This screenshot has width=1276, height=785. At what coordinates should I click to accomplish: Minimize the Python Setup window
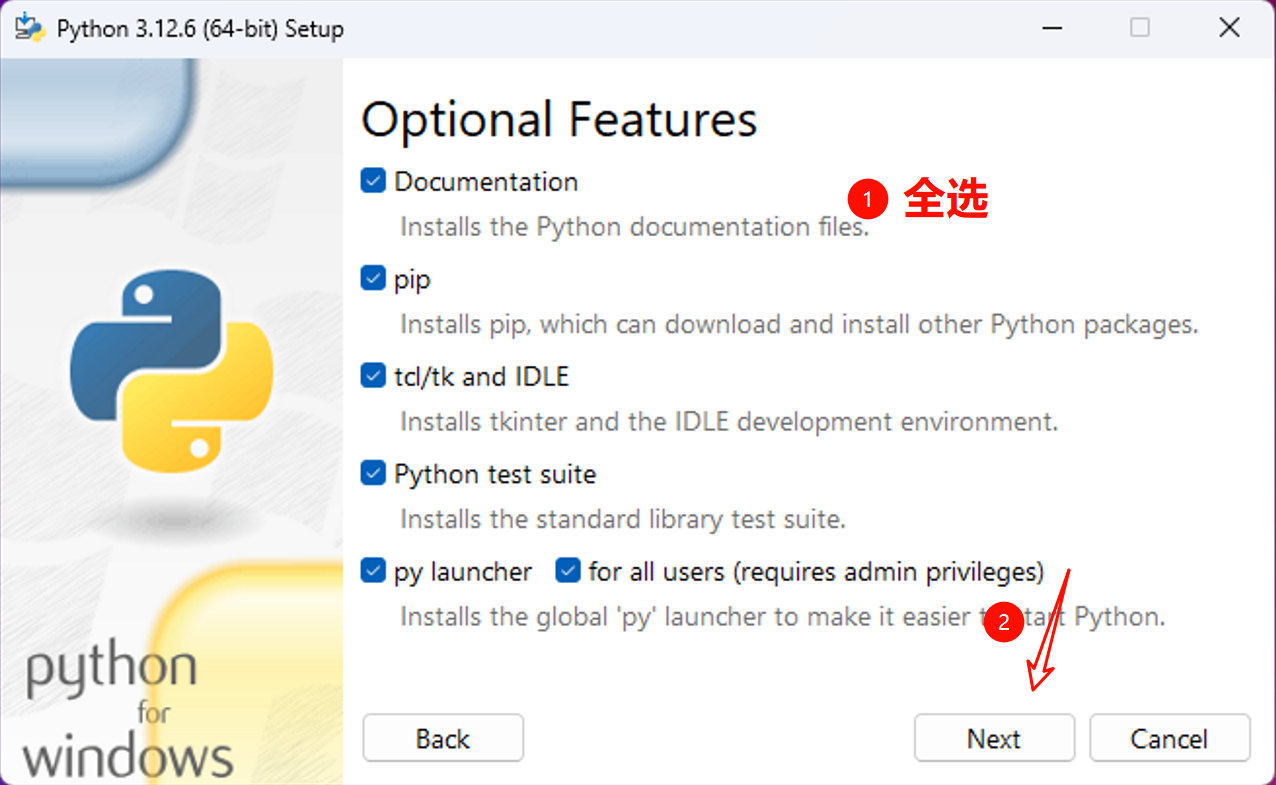[1050, 28]
